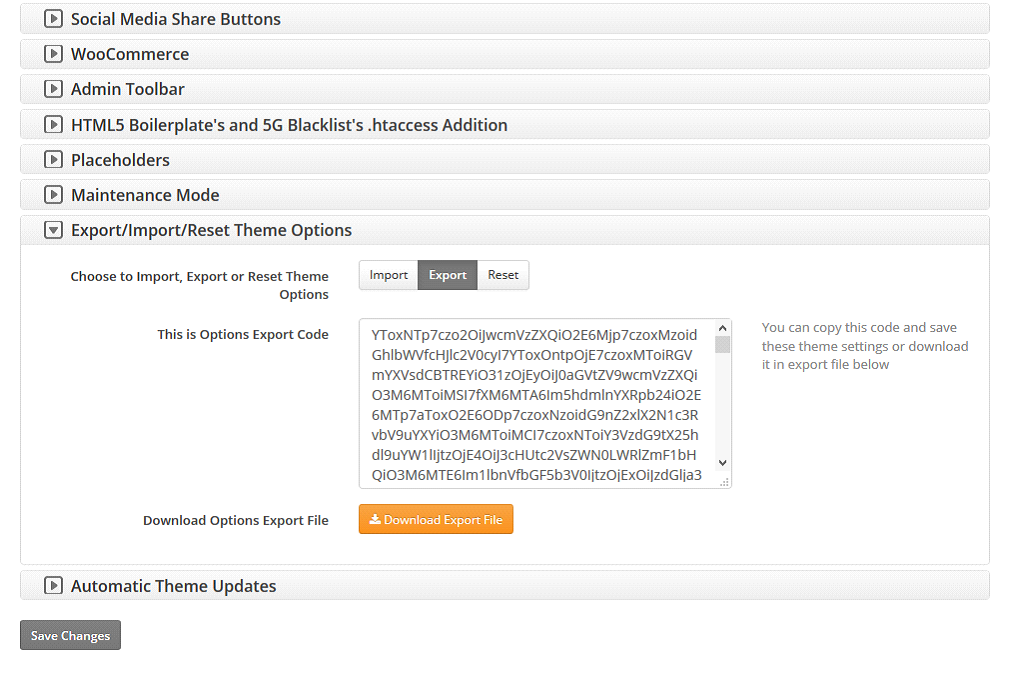Screen dimensions: 1015x682
Task: Click the export code scrollbar's down arrow
Action: [722, 463]
